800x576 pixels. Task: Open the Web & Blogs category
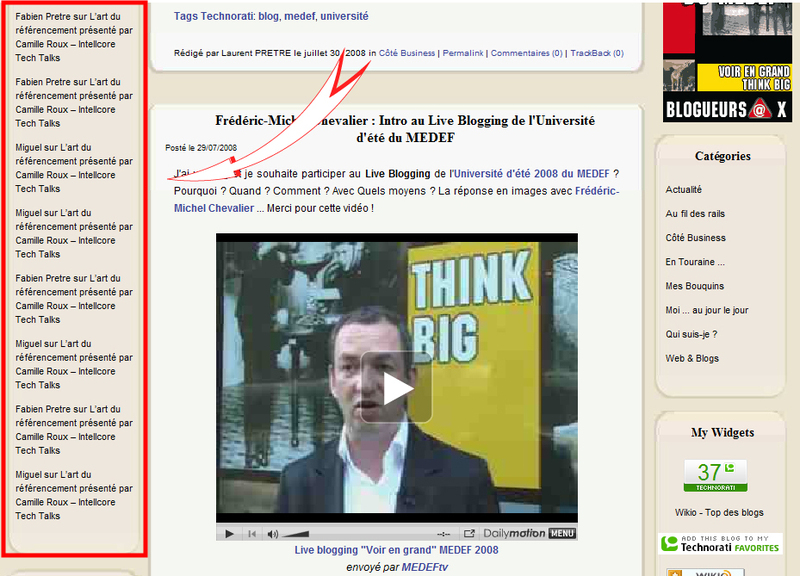tap(692, 359)
